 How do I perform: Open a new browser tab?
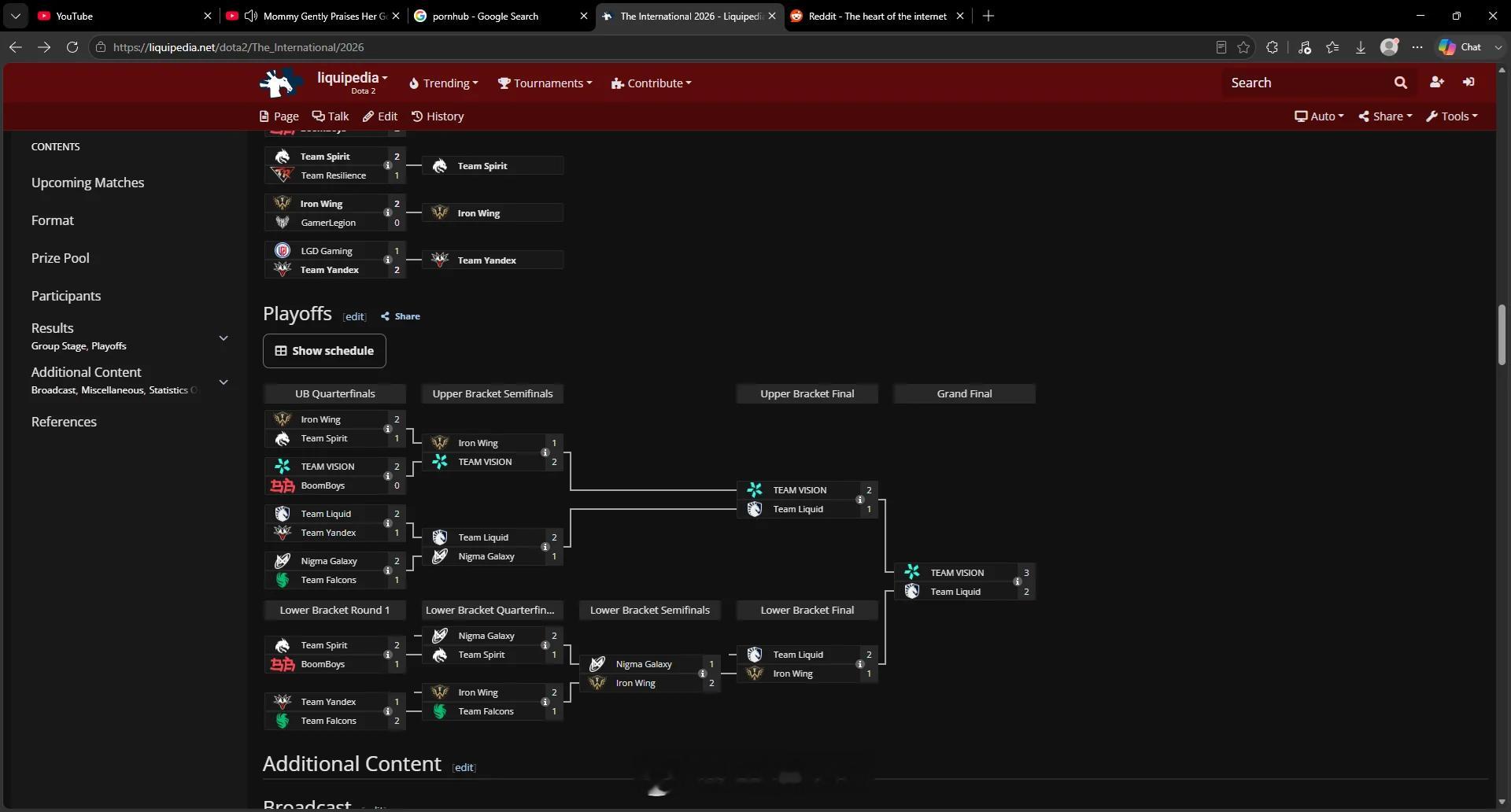[x=988, y=16]
